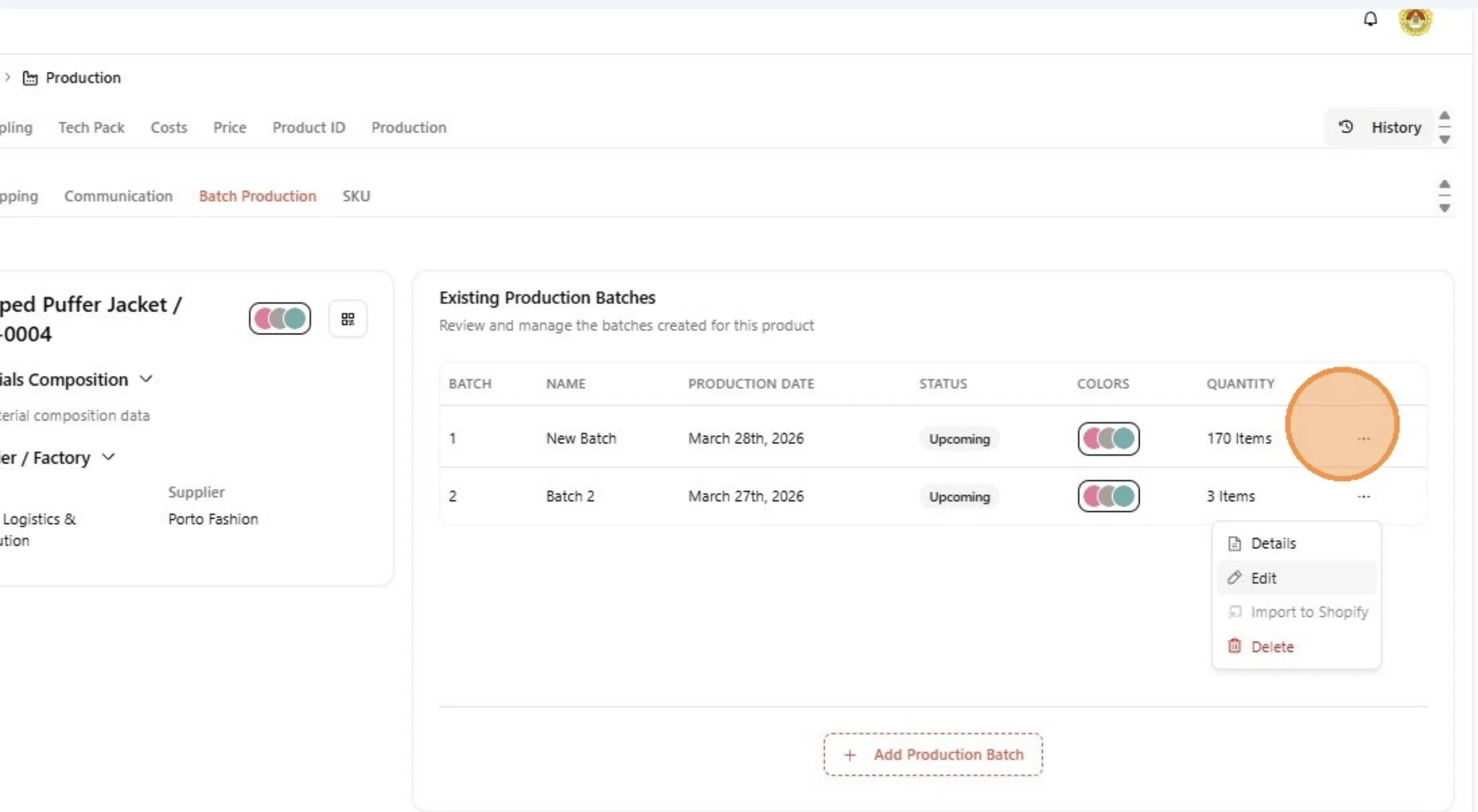This screenshot has width=1478, height=812.
Task: Switch to the Price tab
Action: pos(230,127)
